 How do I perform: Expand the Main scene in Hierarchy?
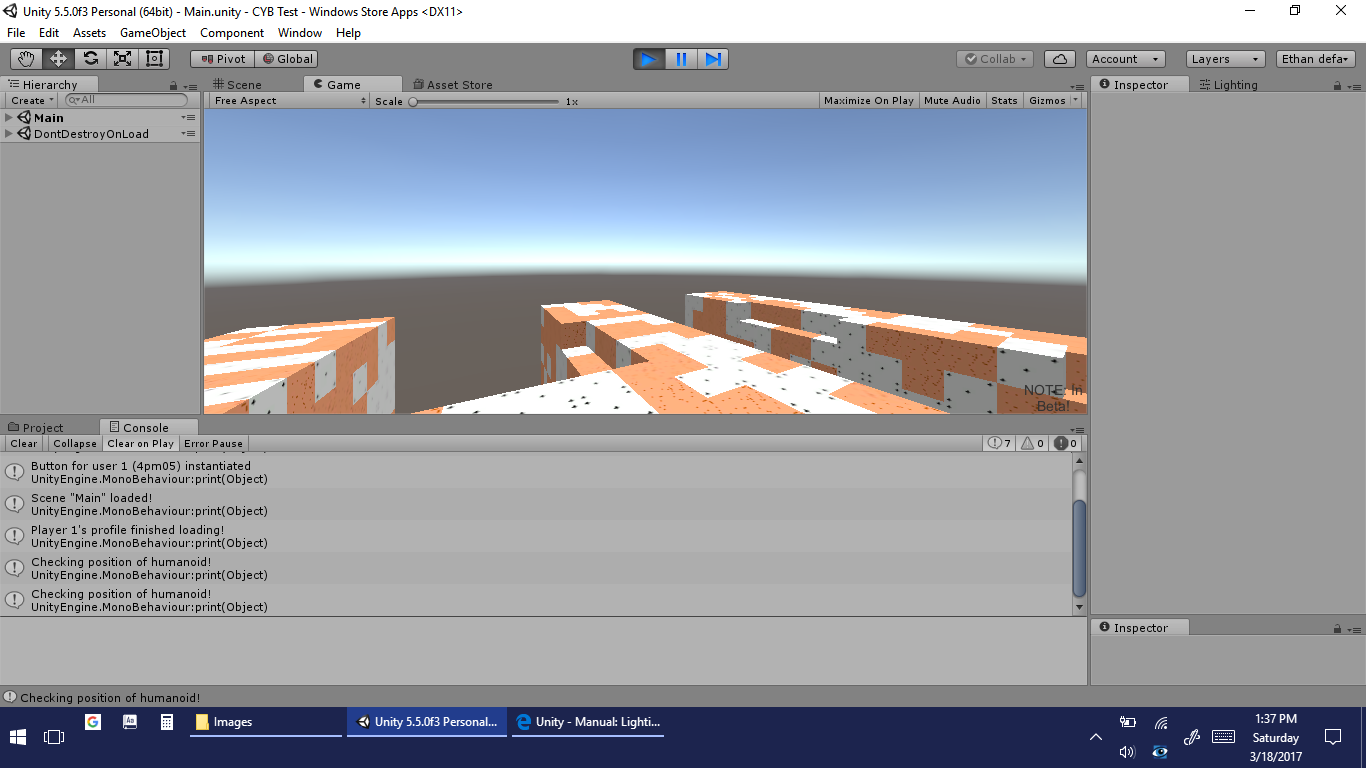point(9,118)
